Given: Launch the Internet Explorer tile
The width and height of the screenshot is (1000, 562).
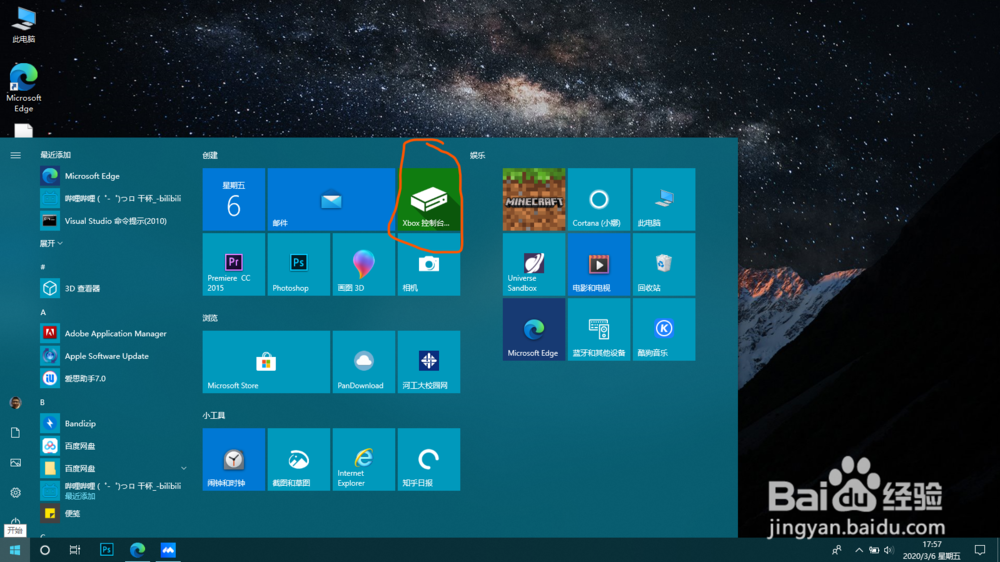Looking at the screenshot, I should (364, 459).
